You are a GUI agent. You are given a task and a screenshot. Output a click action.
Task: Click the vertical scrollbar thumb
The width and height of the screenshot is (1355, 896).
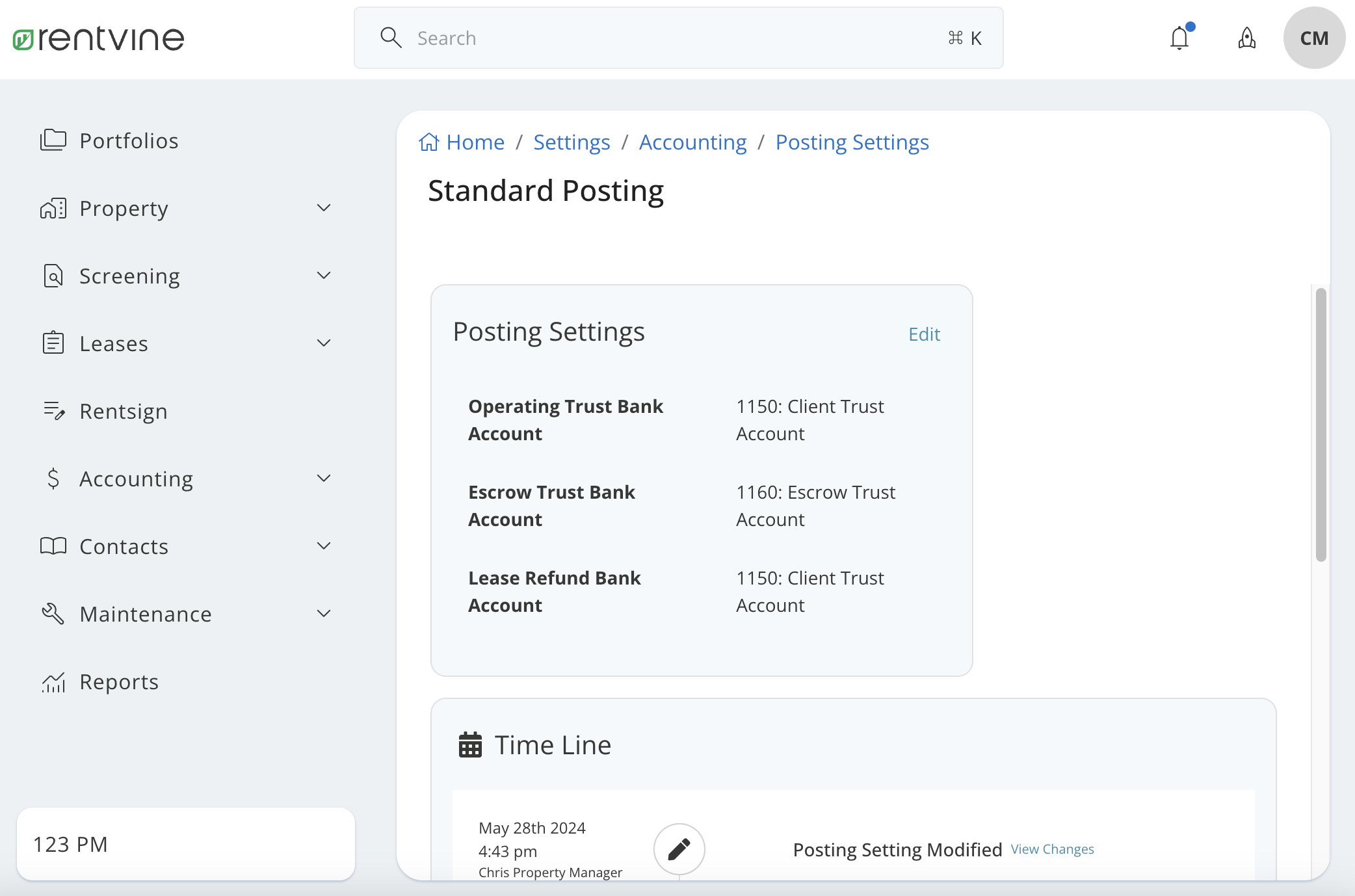tap(1321, 424)
